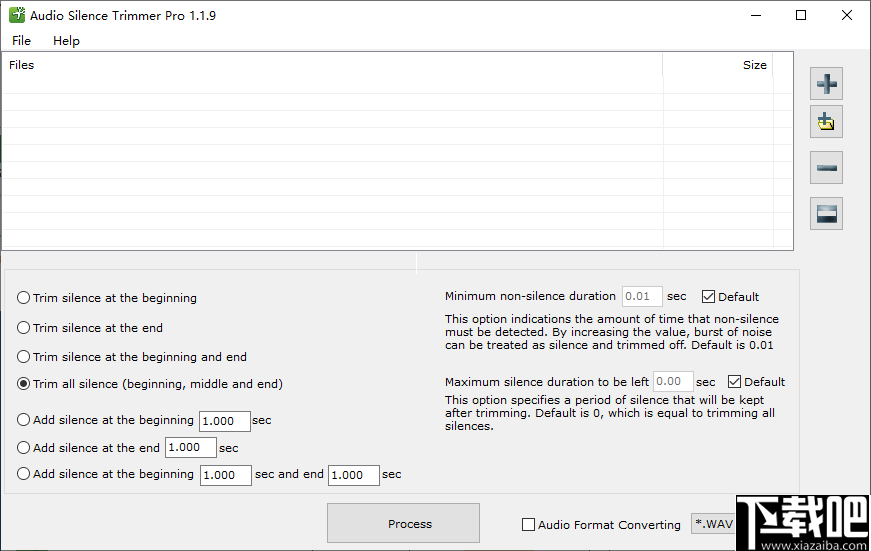Click the Clear all files icon
871x551 pixels.
(x=826, y=213)
